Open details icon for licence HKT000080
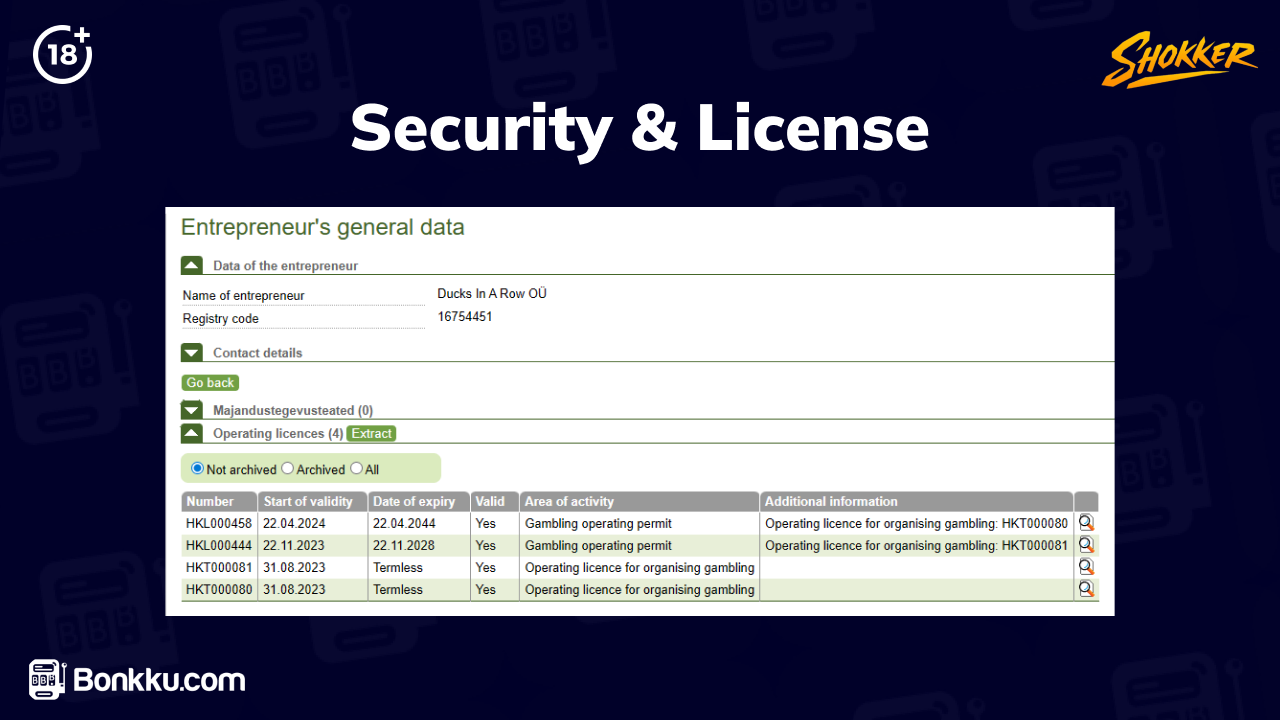Image resolution: width=1280 pixels, height=720 pixels. click(1086, 589)
